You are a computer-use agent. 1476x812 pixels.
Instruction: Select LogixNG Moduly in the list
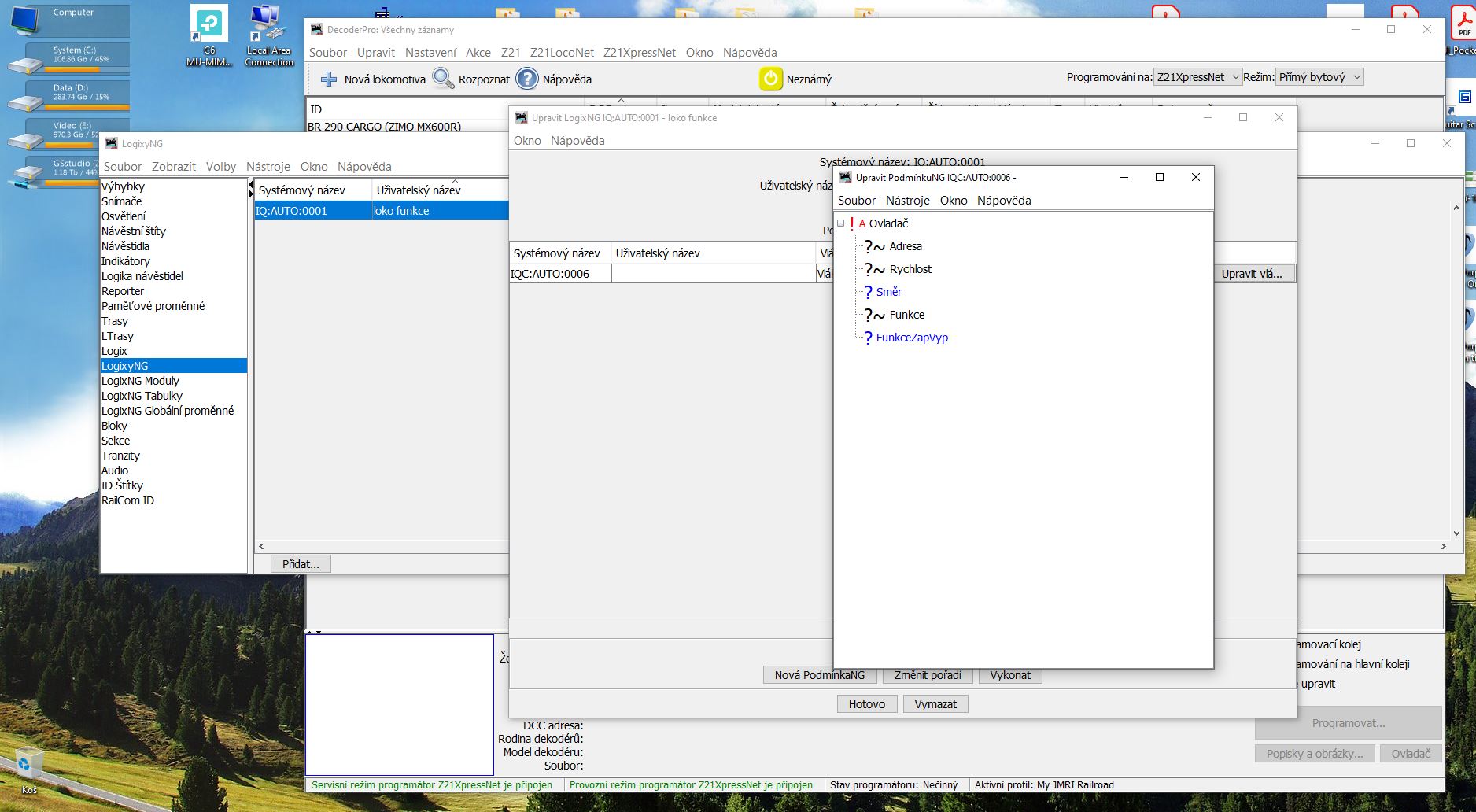coord(140,381)
